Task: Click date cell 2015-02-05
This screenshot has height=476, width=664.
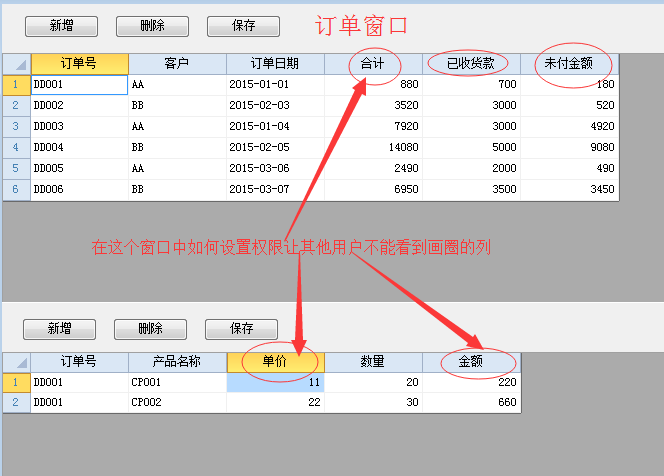Action: (275, 147)
